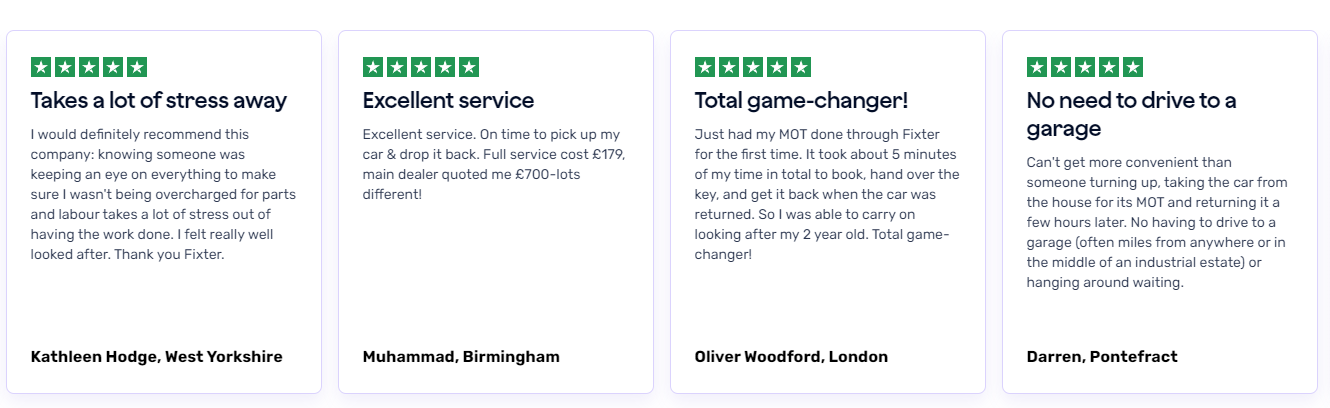Click fifth star in 'Excellent service' card

tap(469, 67)
